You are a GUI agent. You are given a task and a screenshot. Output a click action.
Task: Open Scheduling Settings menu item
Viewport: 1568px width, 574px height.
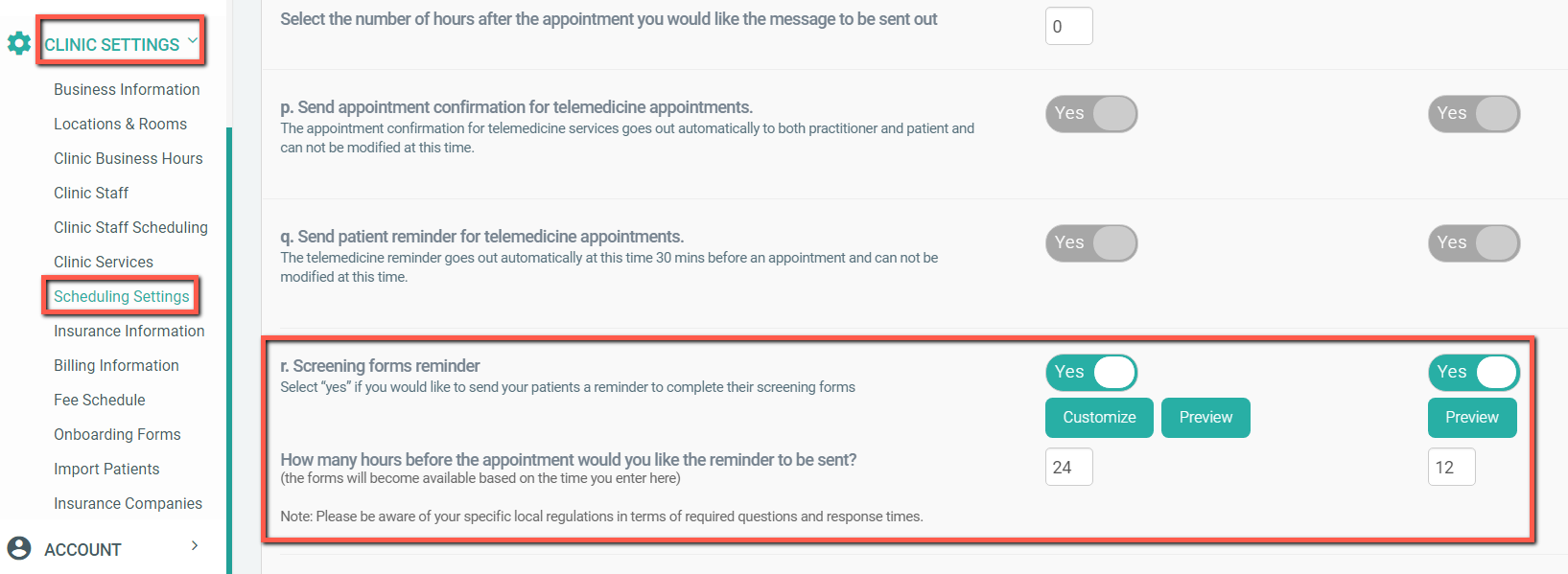tap(122, 296)
